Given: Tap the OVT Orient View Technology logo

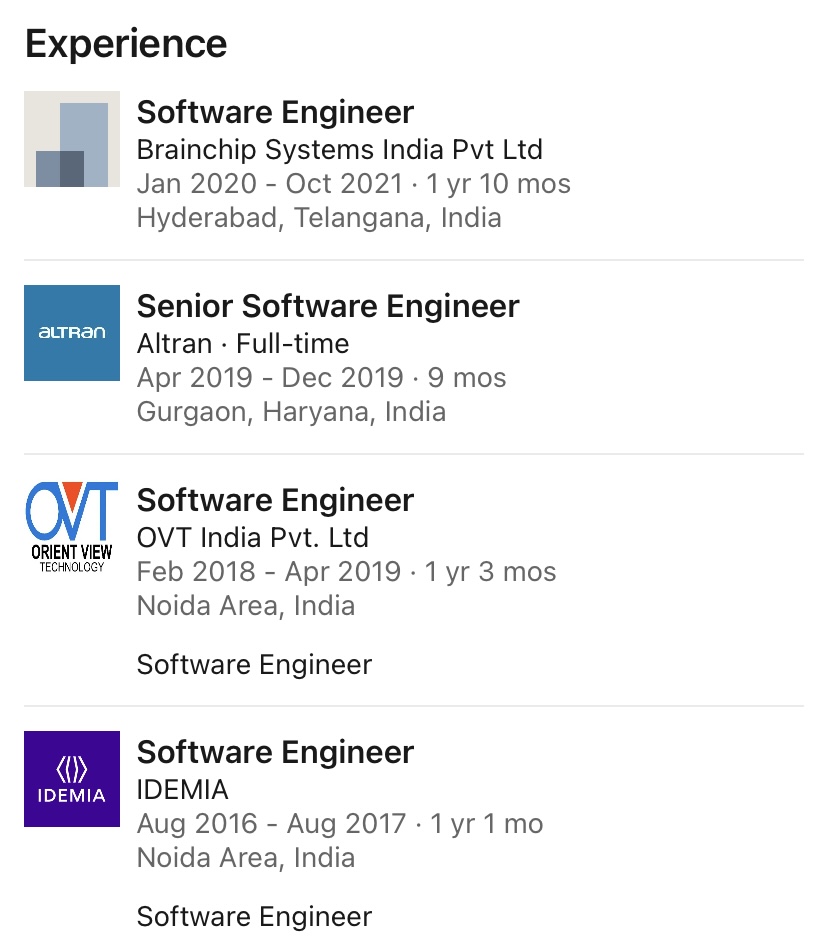Looking at the screenshot, I should click(72, 527).
